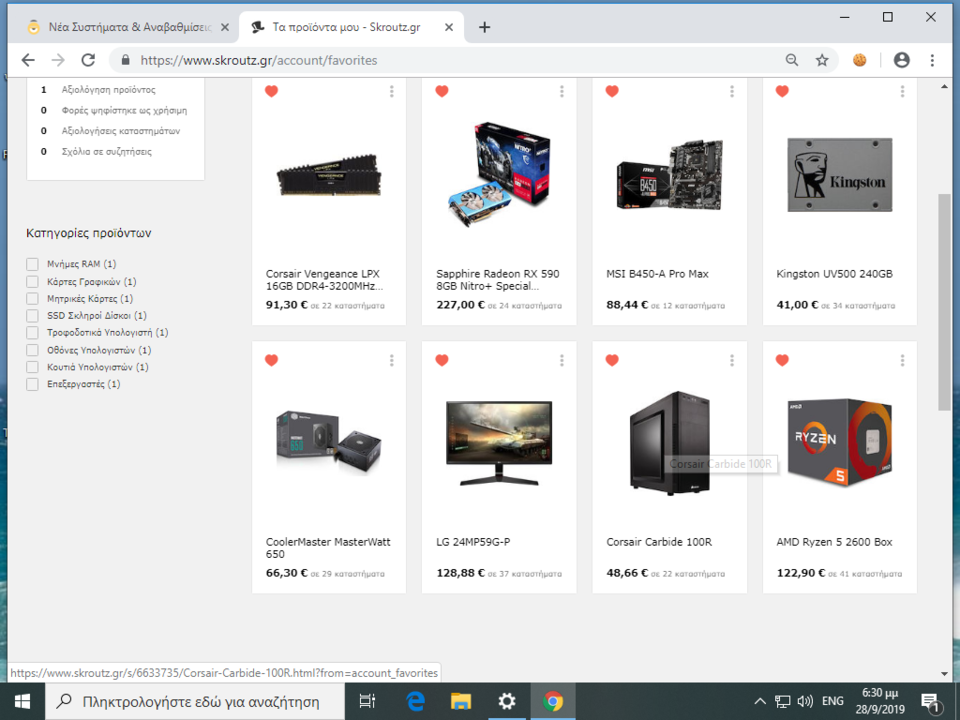960x720 pixels.
Task: Click heart icon on Kingston UV500 240GB card
Action: coord(782,91)
